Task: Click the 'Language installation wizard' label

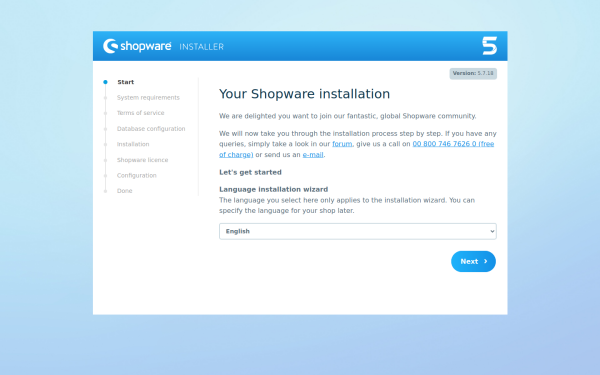Action: 273,189
